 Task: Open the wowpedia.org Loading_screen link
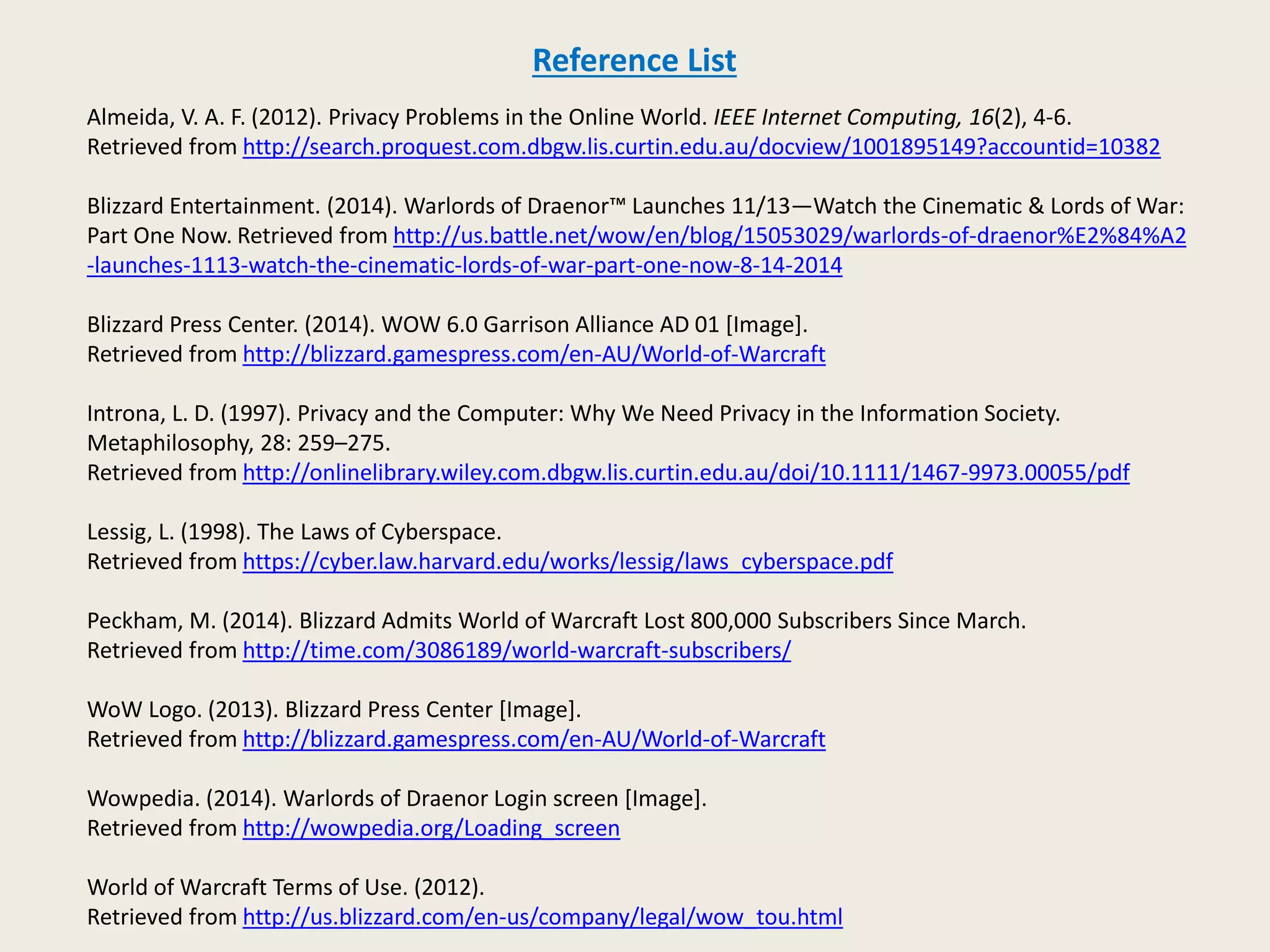click(x=431, y=828)
